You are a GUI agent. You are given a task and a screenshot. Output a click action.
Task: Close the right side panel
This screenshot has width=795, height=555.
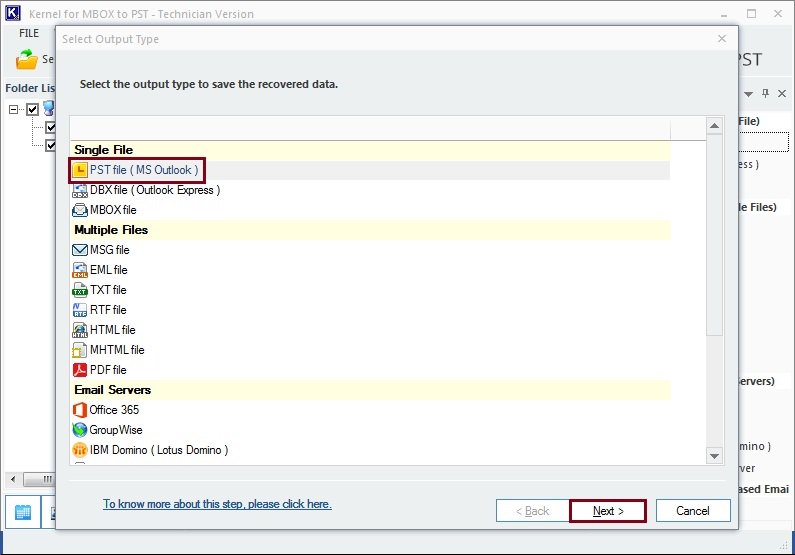[x=782, y=93]
